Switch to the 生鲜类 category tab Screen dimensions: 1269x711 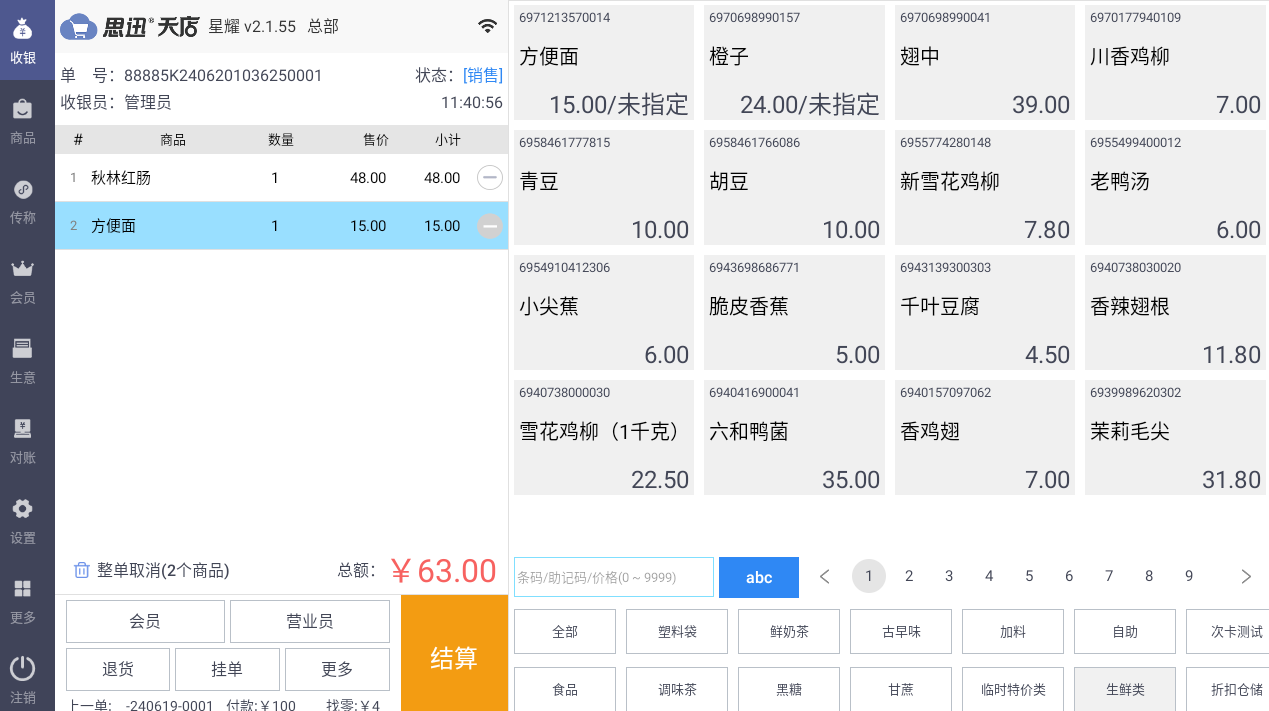coord(1124,690)
